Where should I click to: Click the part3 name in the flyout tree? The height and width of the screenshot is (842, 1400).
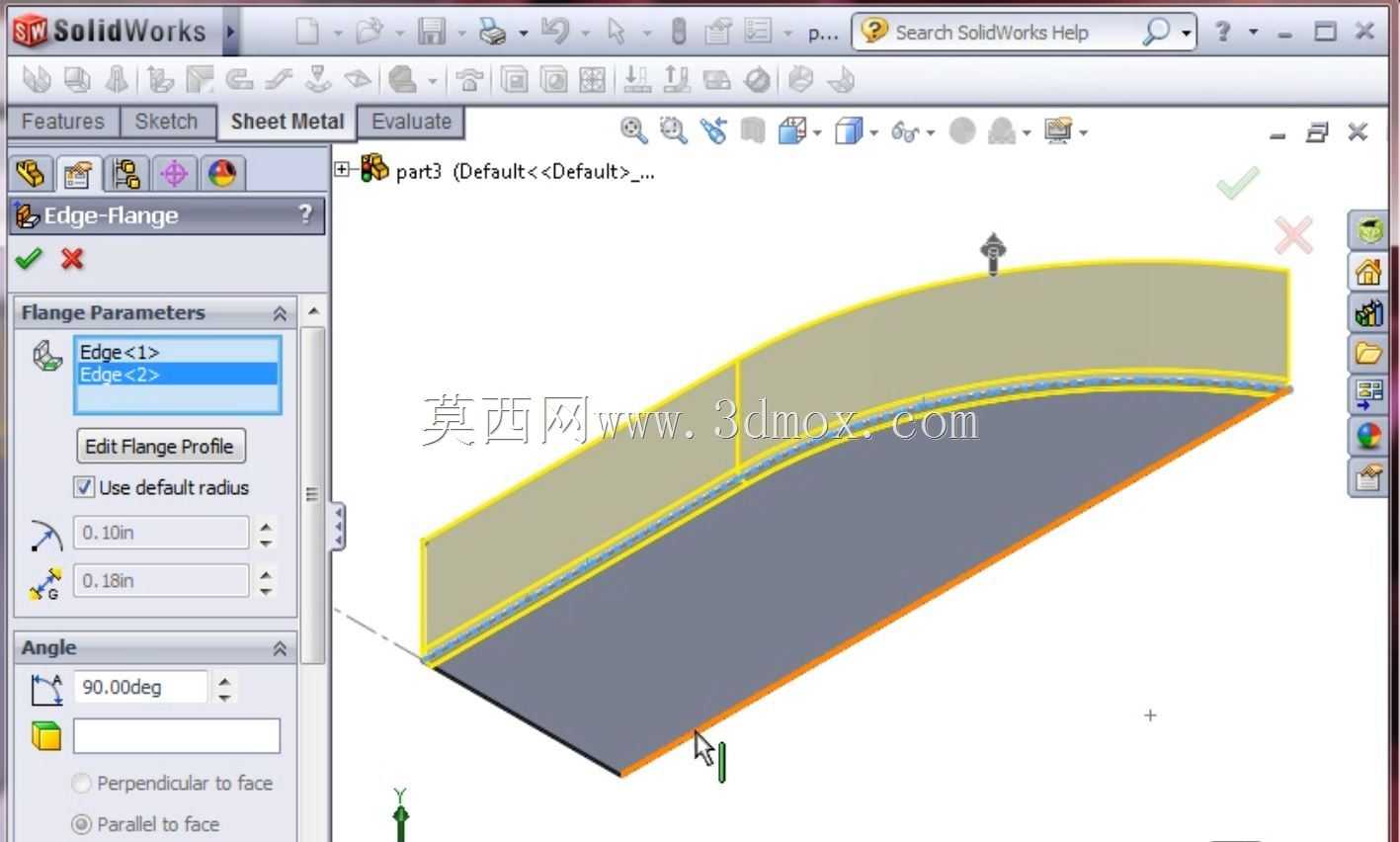click(418, 171)
